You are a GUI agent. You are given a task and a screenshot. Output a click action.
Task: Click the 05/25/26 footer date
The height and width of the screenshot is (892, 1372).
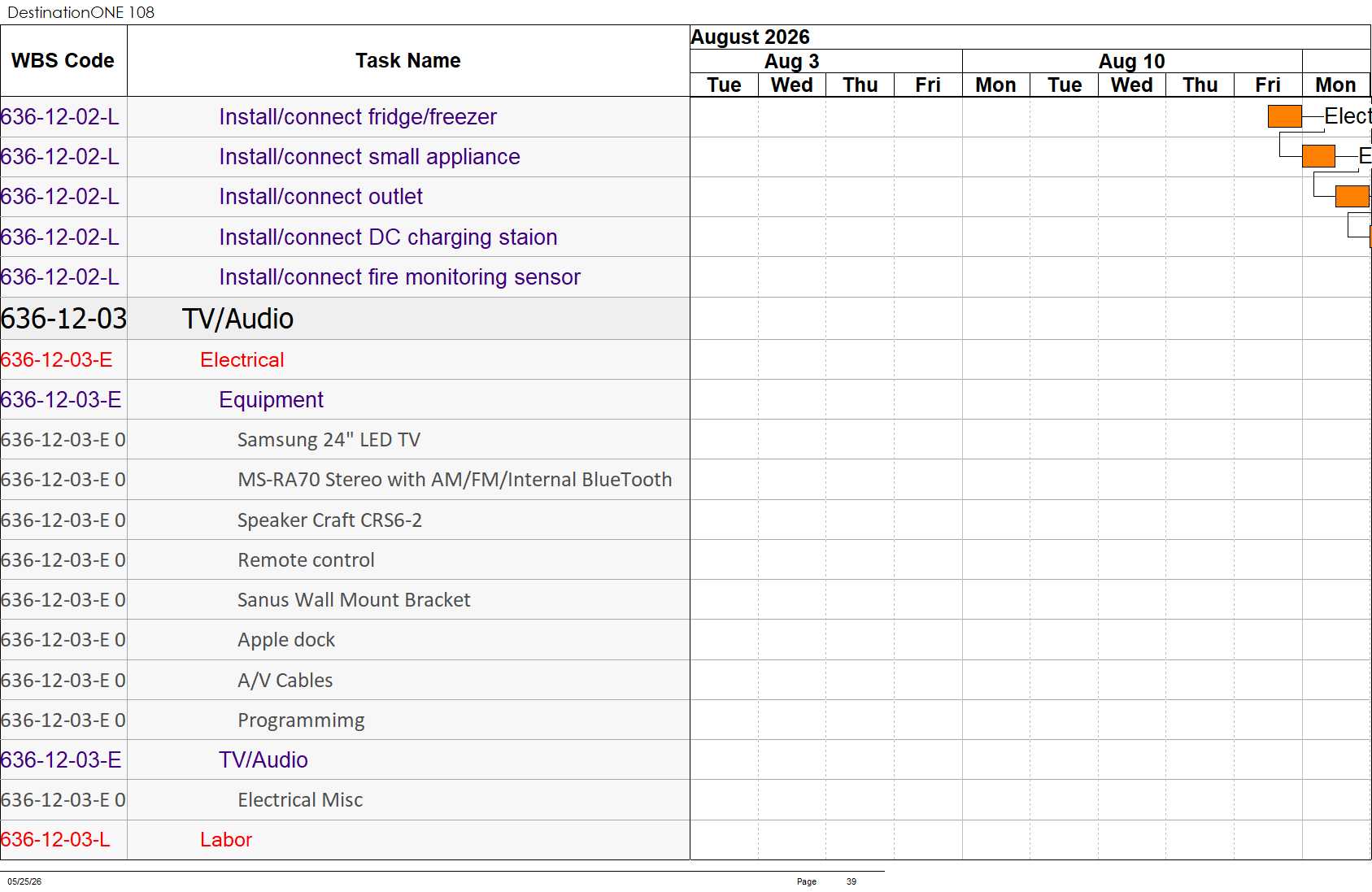pyautogui.click(x=24, y=881)
